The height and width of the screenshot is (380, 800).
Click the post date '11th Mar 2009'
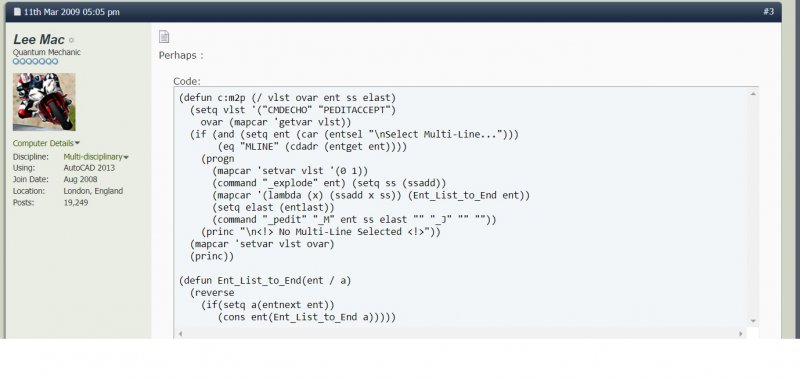tap(51, 11)
